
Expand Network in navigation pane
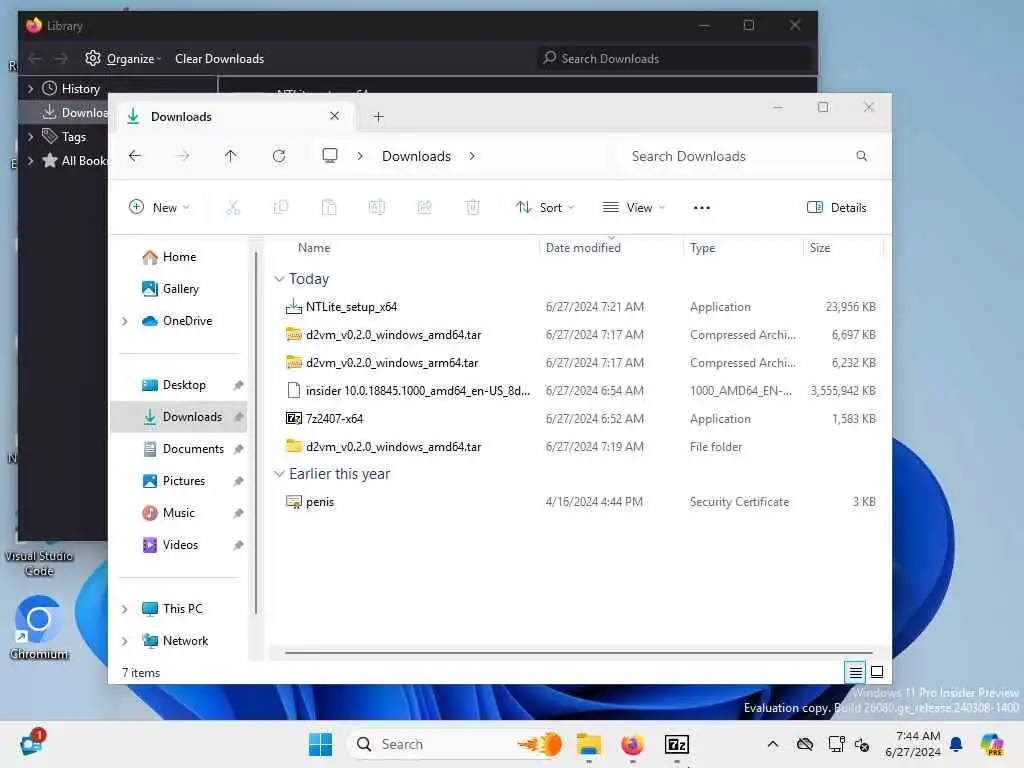pyautogui.click(x=125, y=641)
